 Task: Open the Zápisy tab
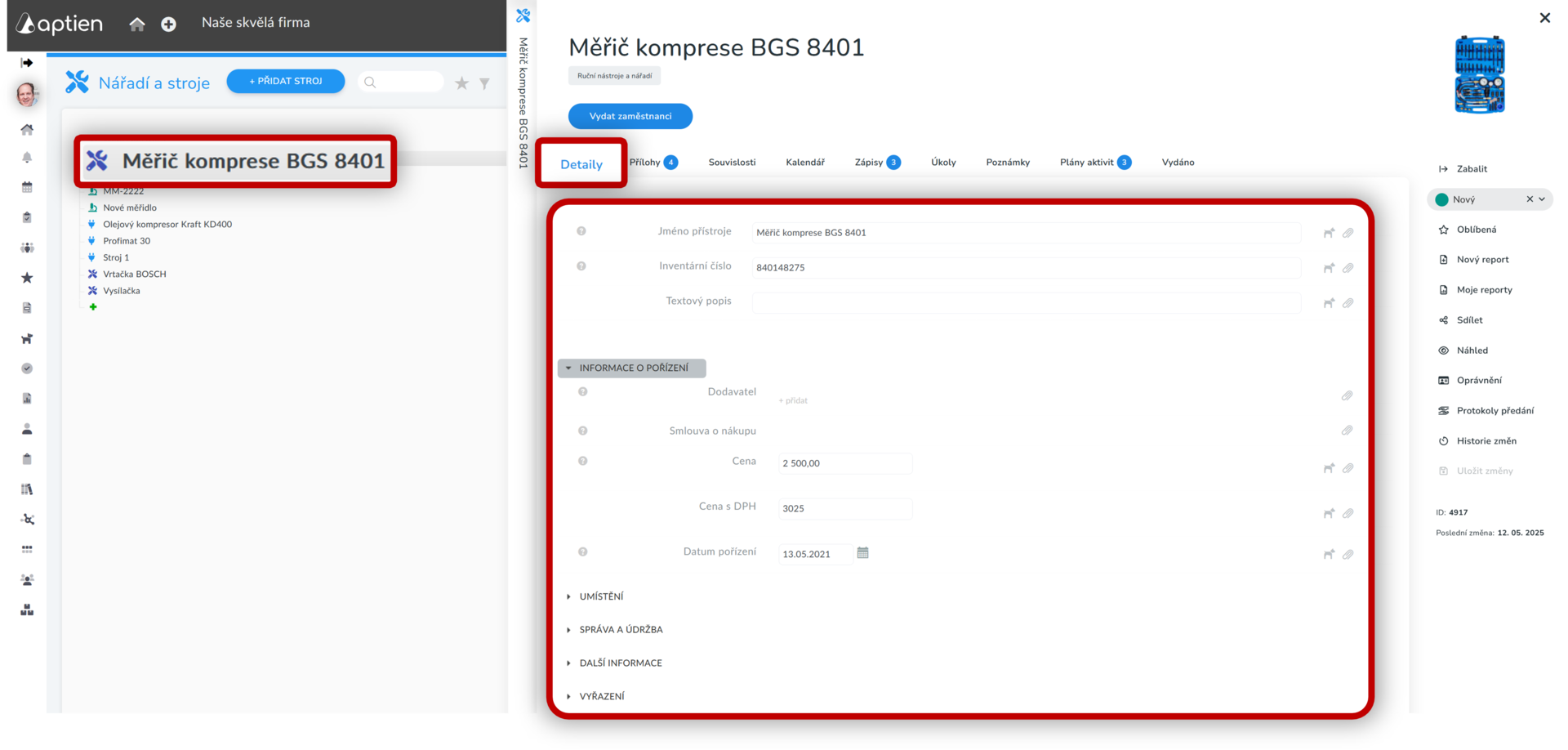click(869, 163)
